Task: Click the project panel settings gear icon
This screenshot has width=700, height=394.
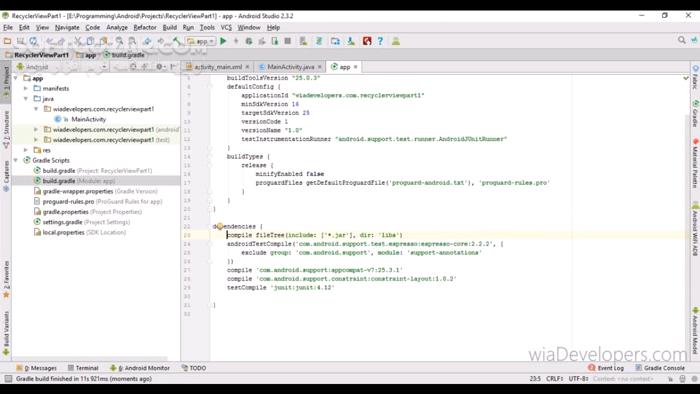Action: tap(159, 67)
